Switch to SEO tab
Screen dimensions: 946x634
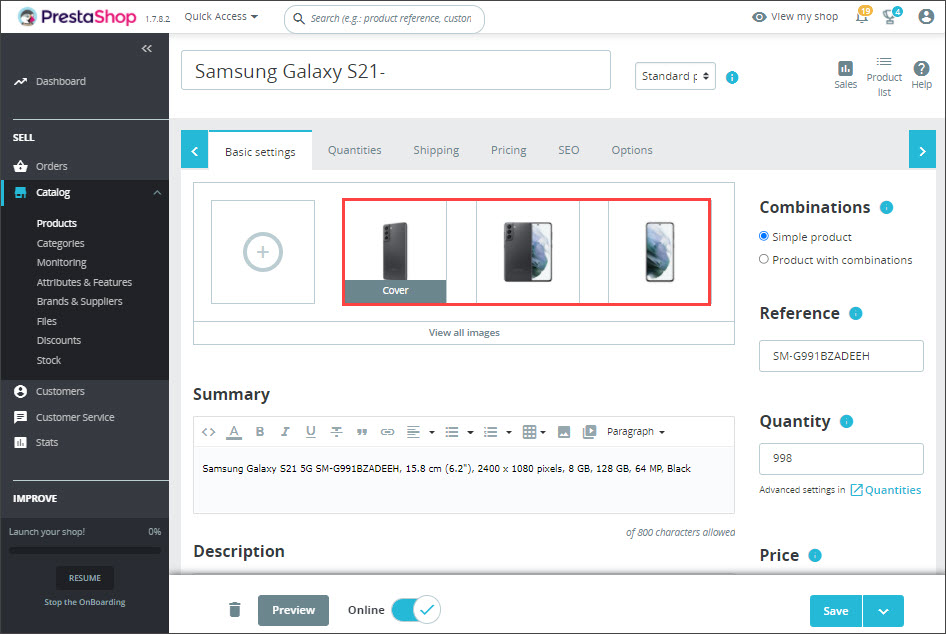pyautogui.click(x=568, y=150)
